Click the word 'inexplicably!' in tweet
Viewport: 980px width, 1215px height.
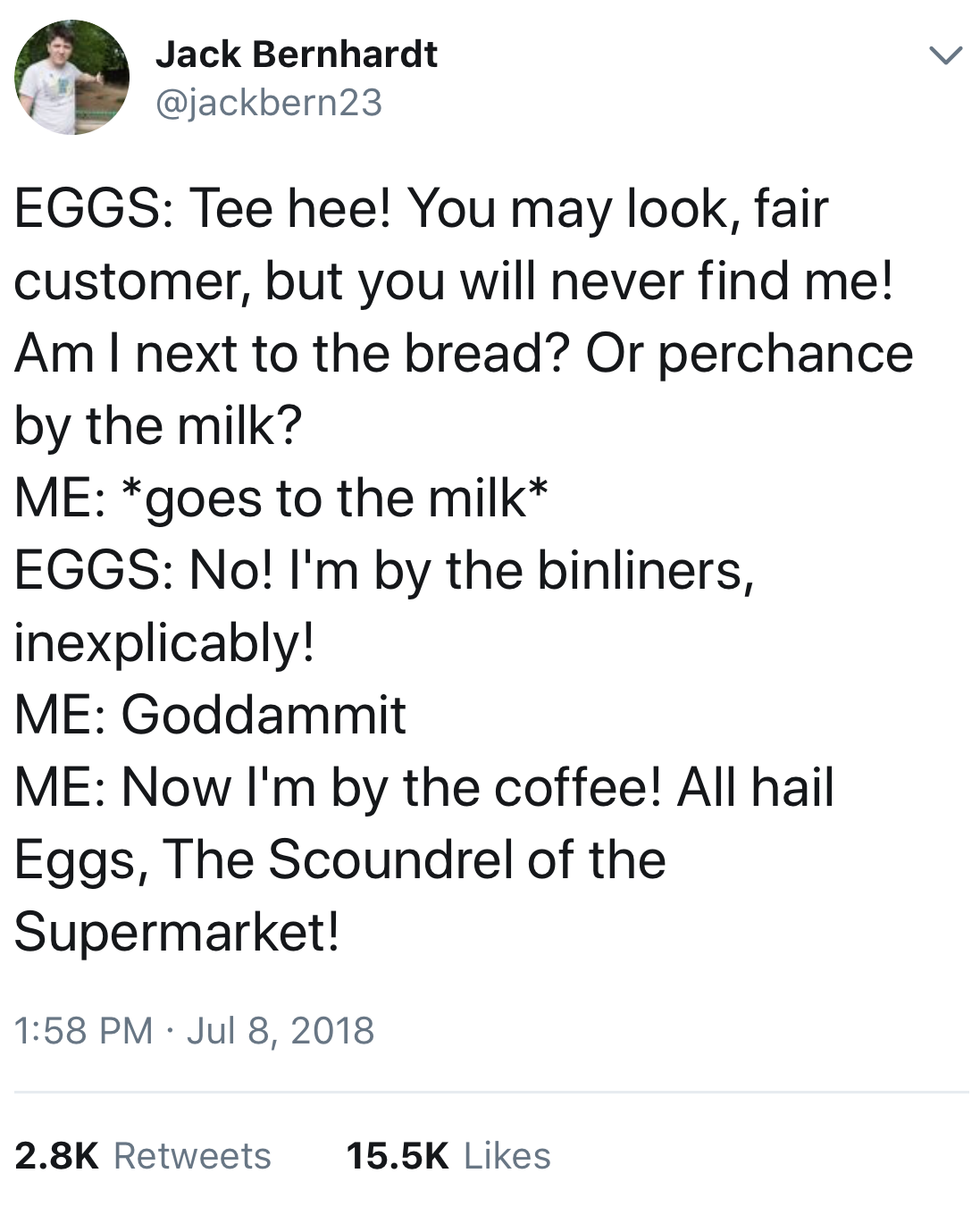(164, 643)
